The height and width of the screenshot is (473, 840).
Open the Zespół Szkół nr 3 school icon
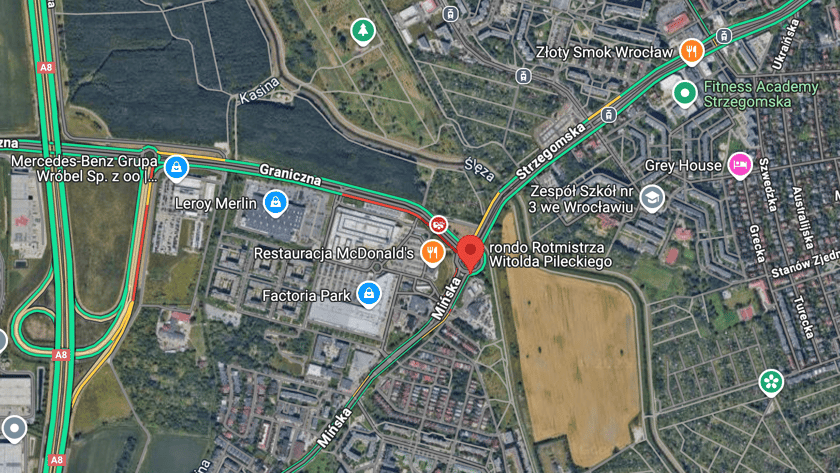pos(651,199)
